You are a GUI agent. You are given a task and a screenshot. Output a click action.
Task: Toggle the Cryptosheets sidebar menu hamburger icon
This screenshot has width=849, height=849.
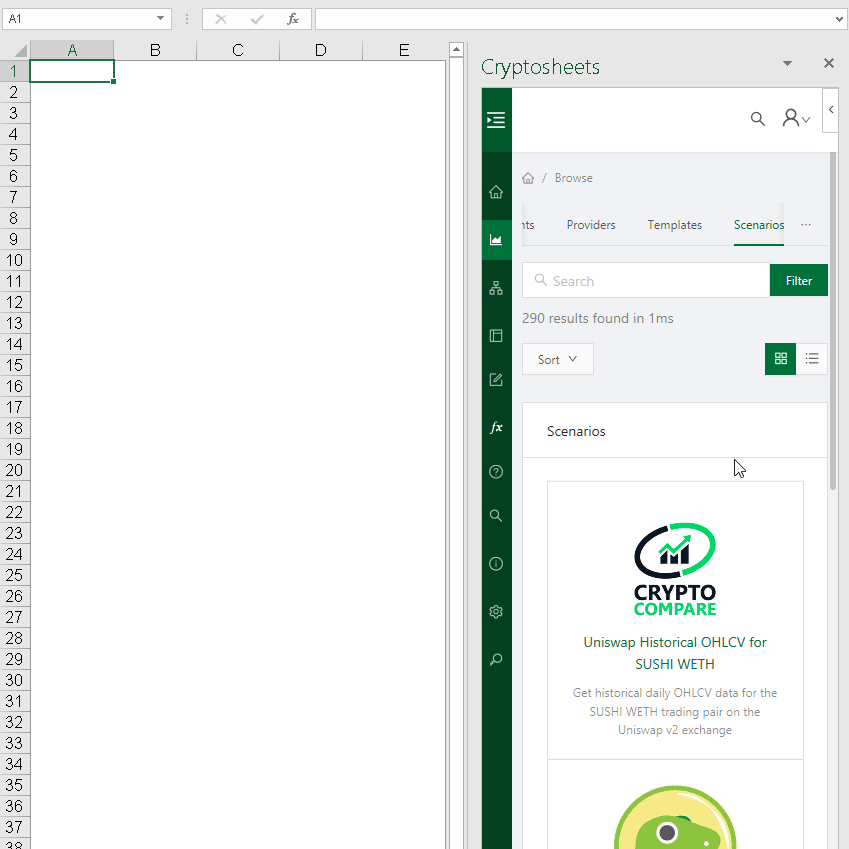(496, 120)
